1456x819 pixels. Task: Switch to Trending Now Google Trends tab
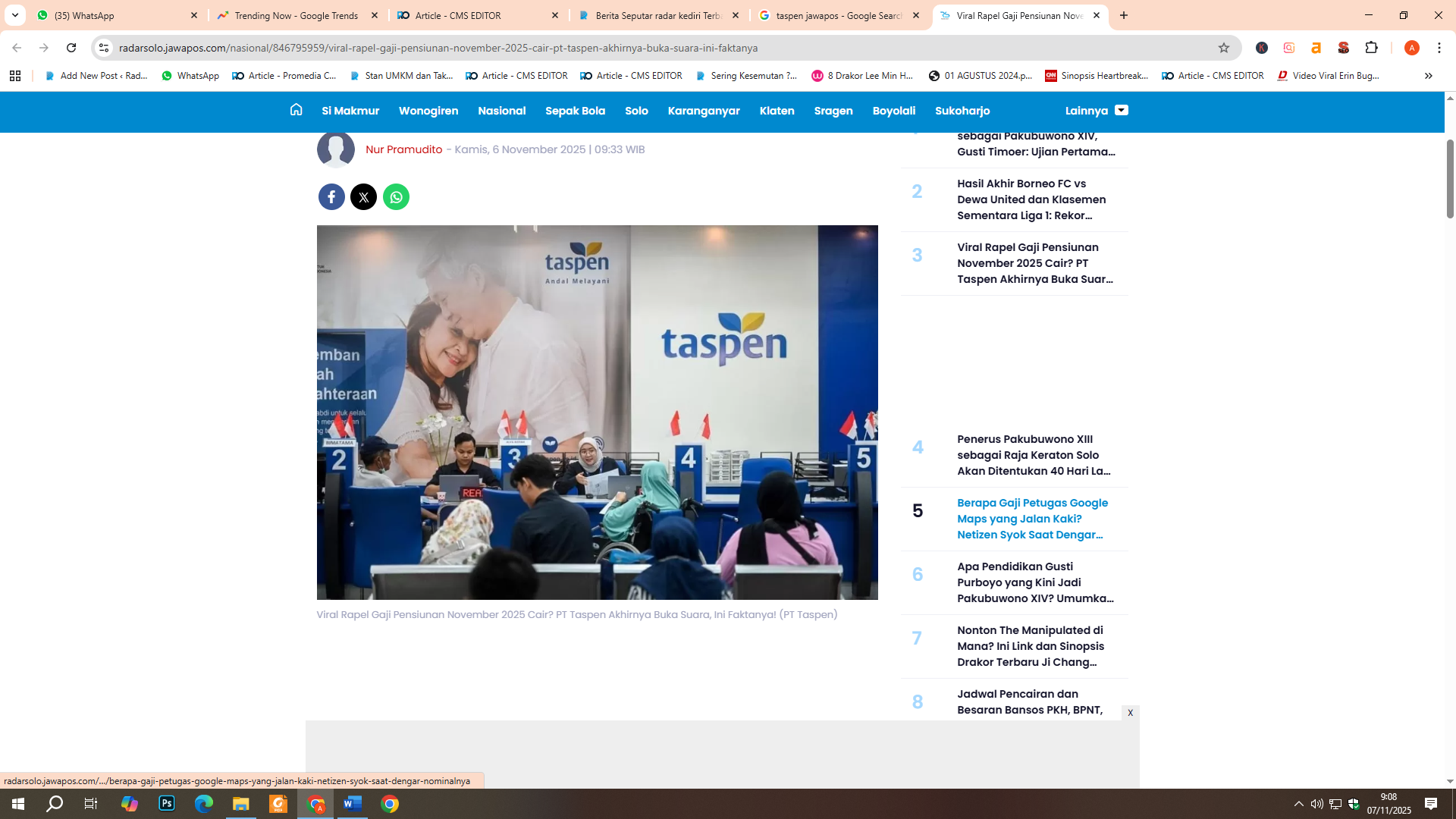click(x=296, y=15)
